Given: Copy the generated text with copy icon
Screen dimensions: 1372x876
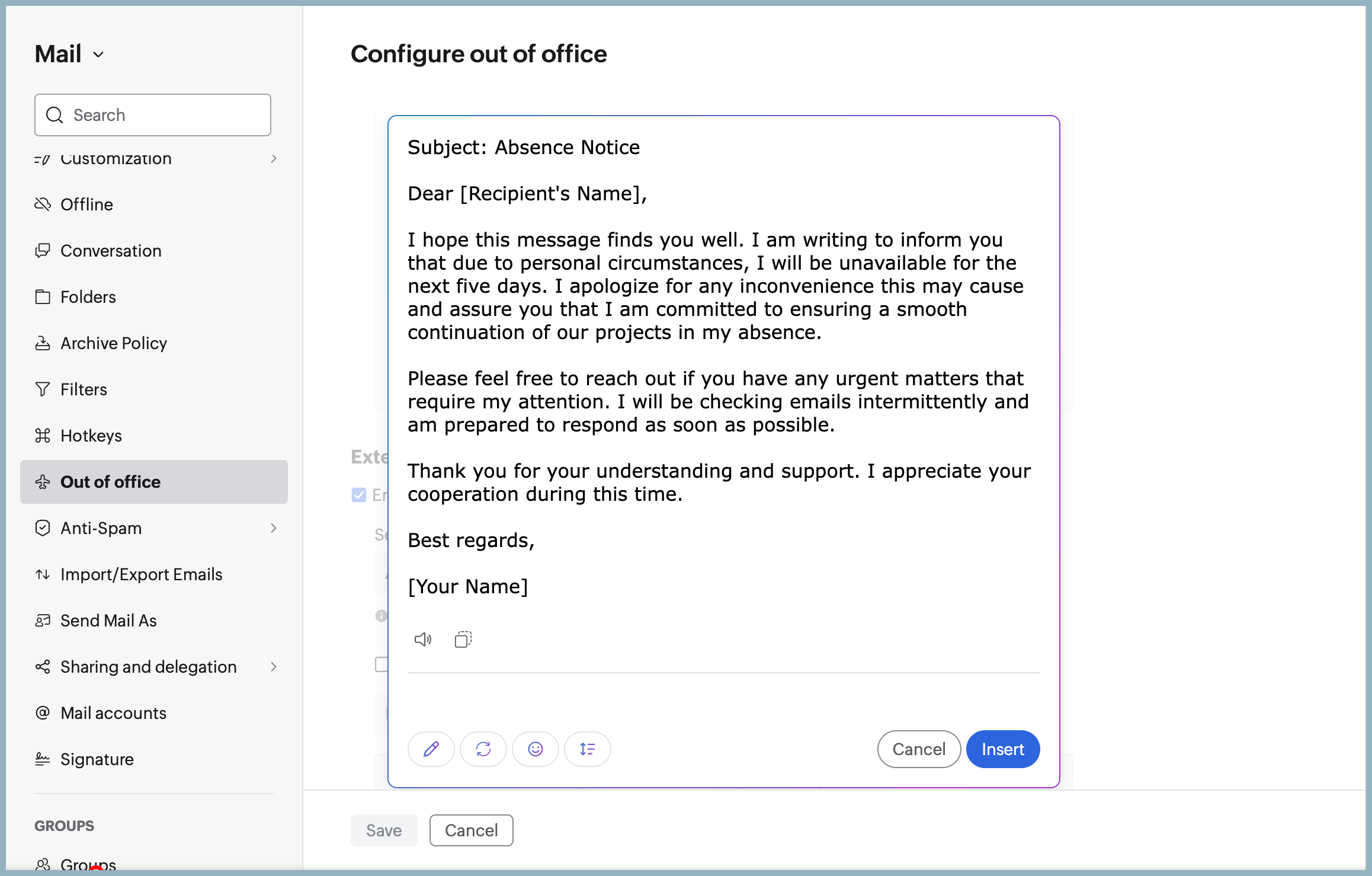Looking at the screenshot, I should pos(463,639).
